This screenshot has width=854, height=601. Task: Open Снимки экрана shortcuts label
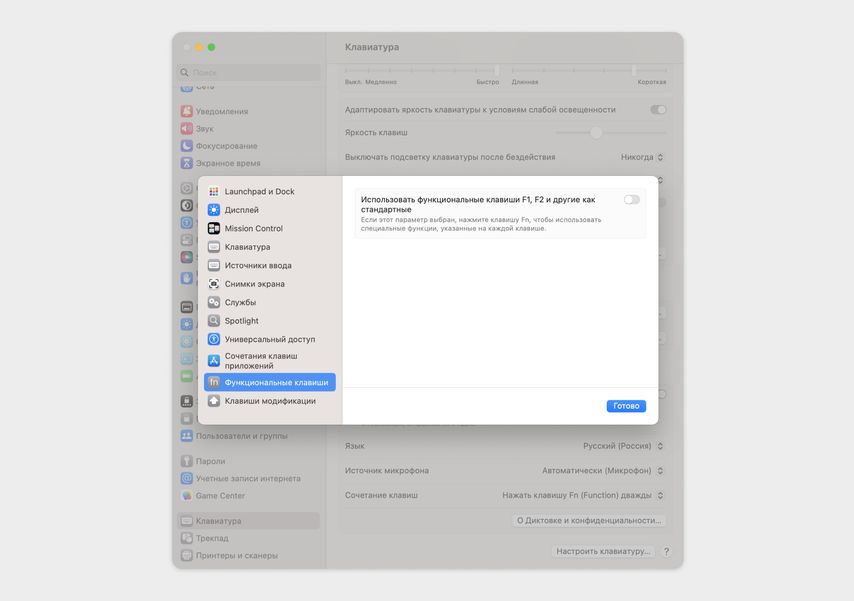254,284
